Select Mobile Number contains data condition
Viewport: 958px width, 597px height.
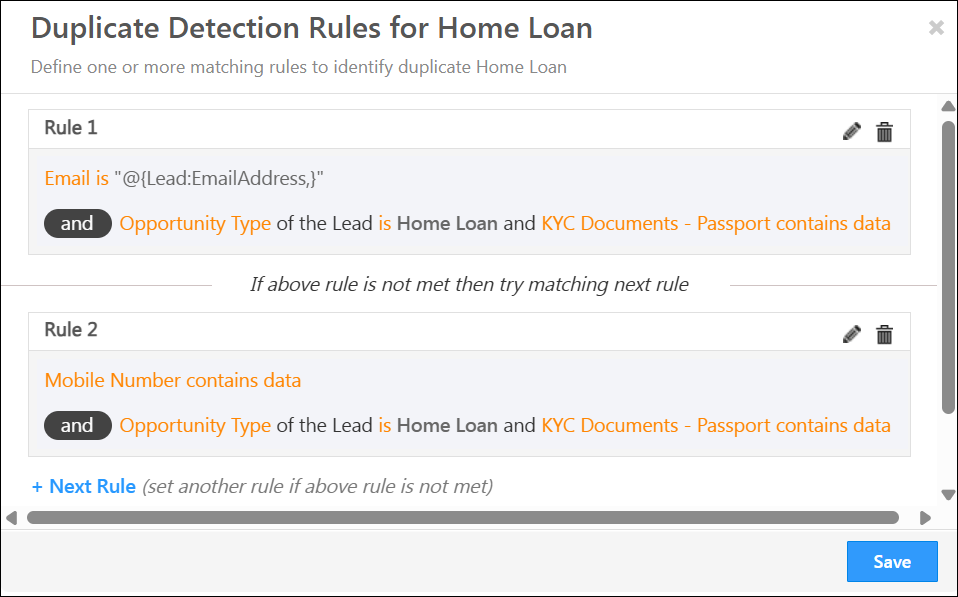click(173, 381)
